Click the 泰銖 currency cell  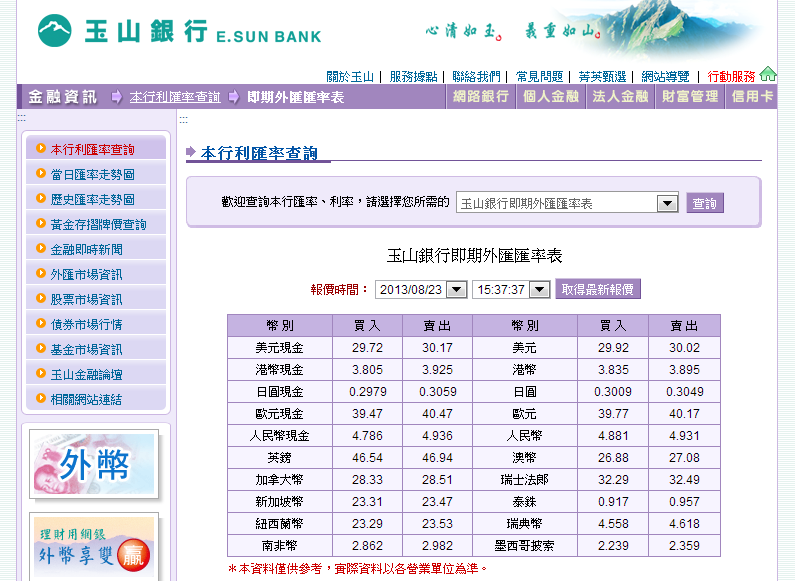[525, 501]
